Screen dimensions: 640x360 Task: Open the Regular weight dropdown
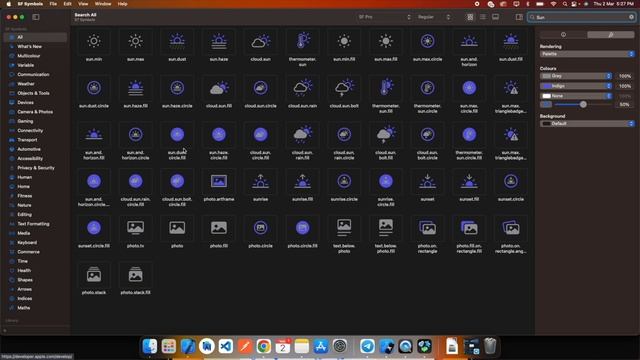pyautogui.click(x=434, y=17)
